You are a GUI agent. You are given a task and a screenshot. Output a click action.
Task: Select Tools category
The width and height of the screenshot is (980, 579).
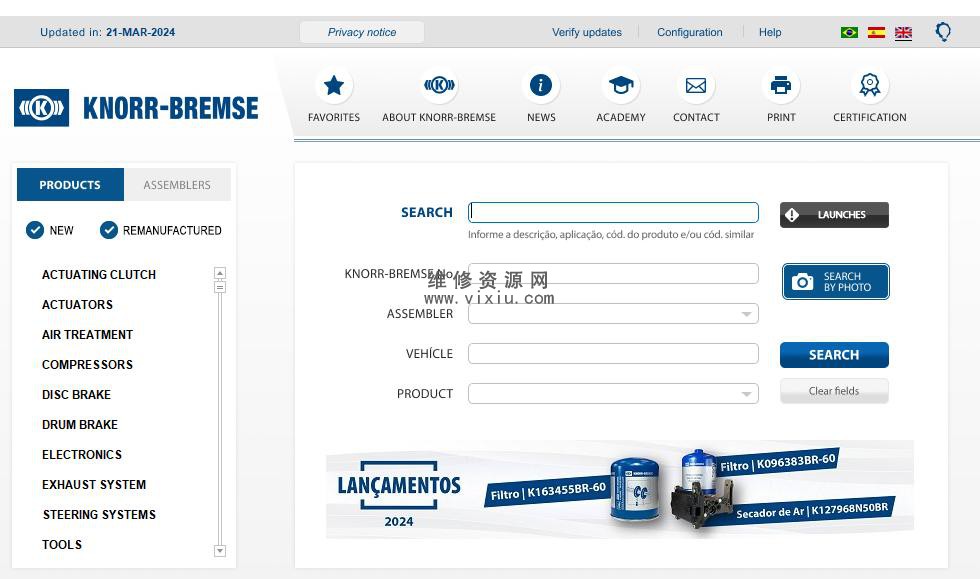(x=62, y=545)
